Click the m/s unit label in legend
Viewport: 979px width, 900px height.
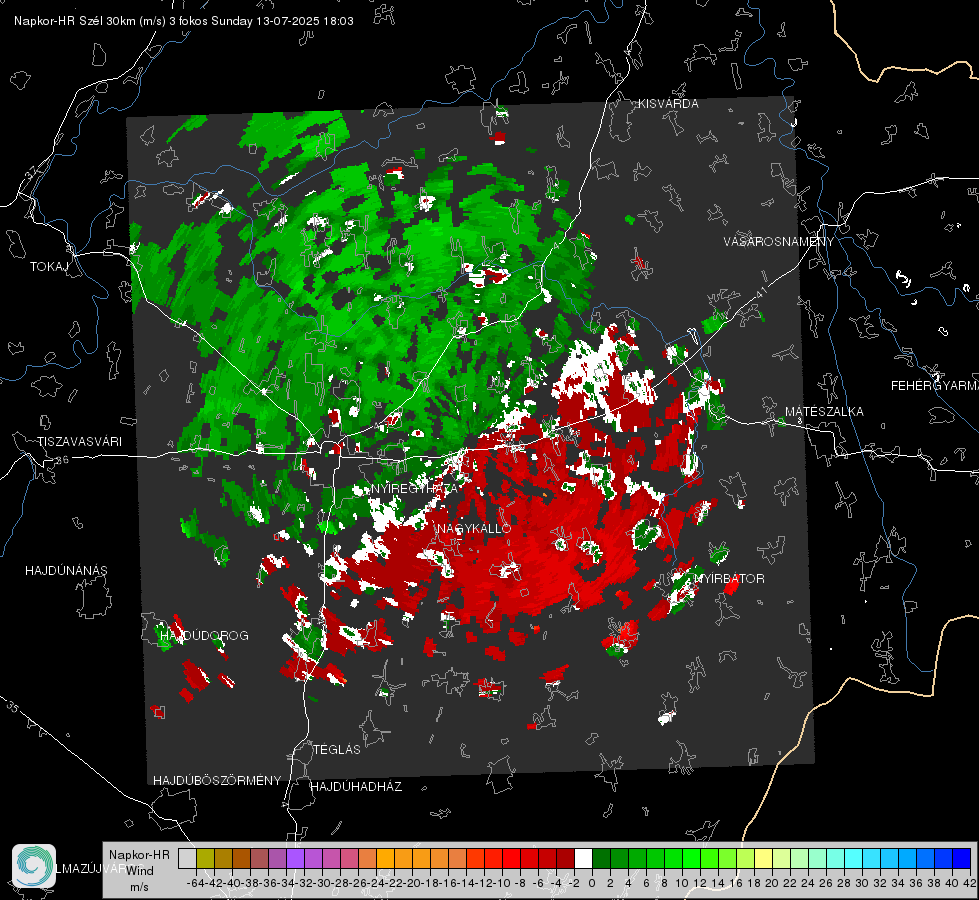(x=139, y=887)
